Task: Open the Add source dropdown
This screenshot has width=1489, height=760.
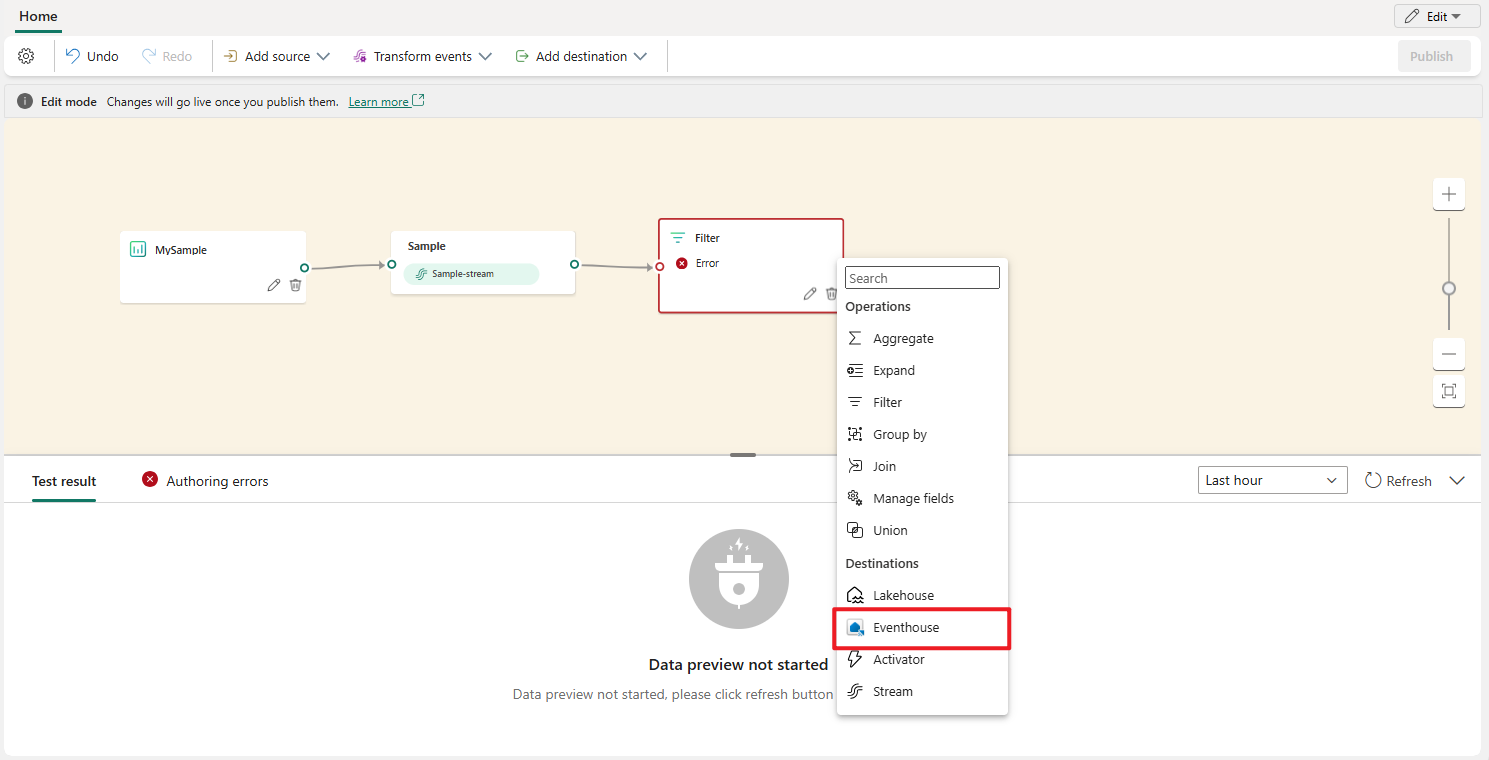Action: (x=276, y=56)
